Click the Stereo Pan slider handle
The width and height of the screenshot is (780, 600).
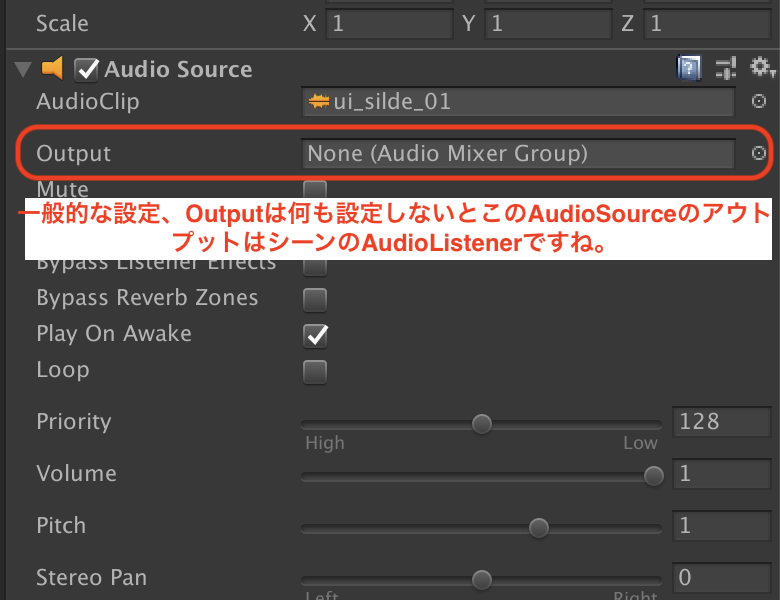(x=482, y=580)
